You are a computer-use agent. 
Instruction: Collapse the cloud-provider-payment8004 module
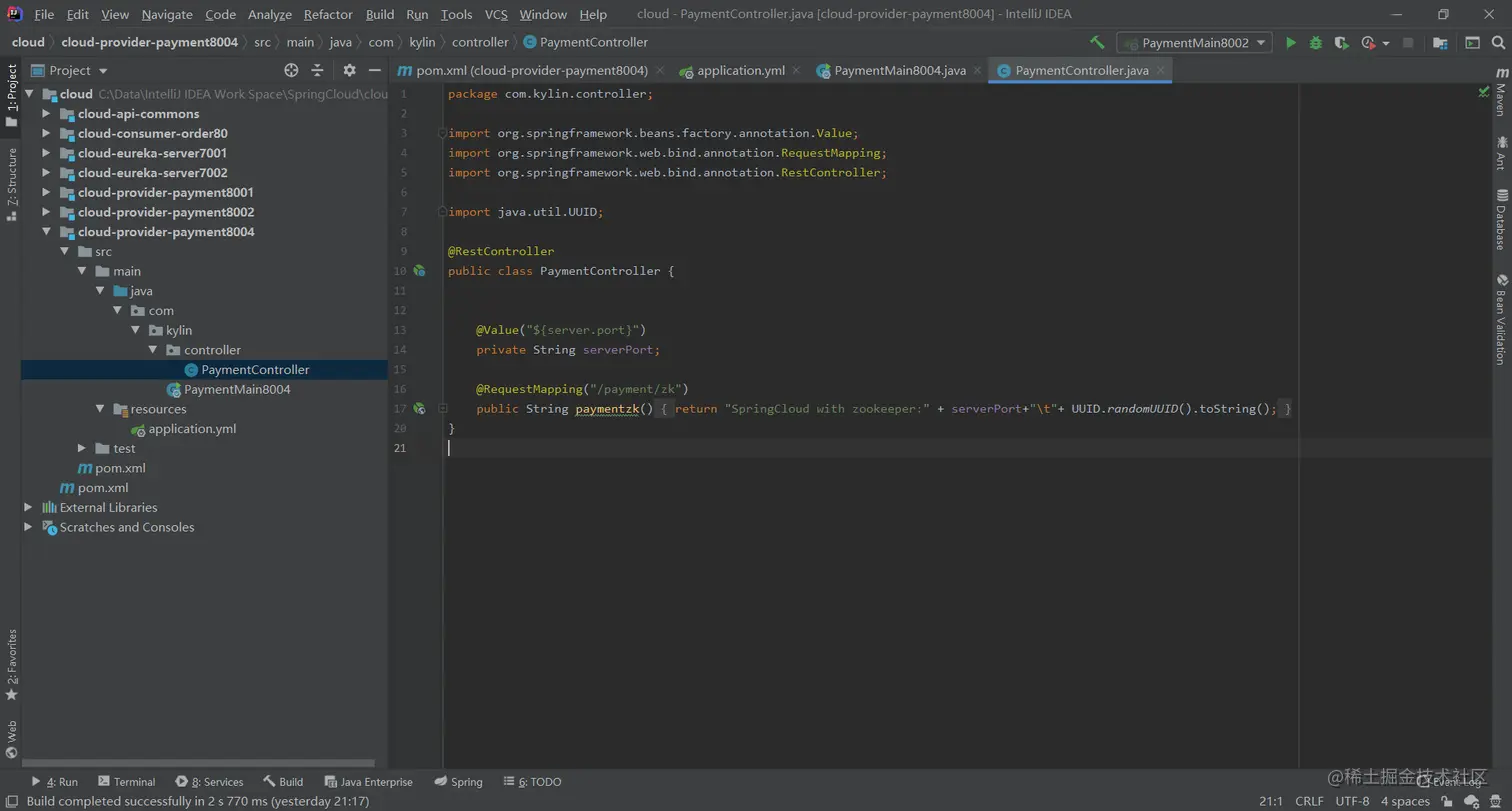coord(46,232)
